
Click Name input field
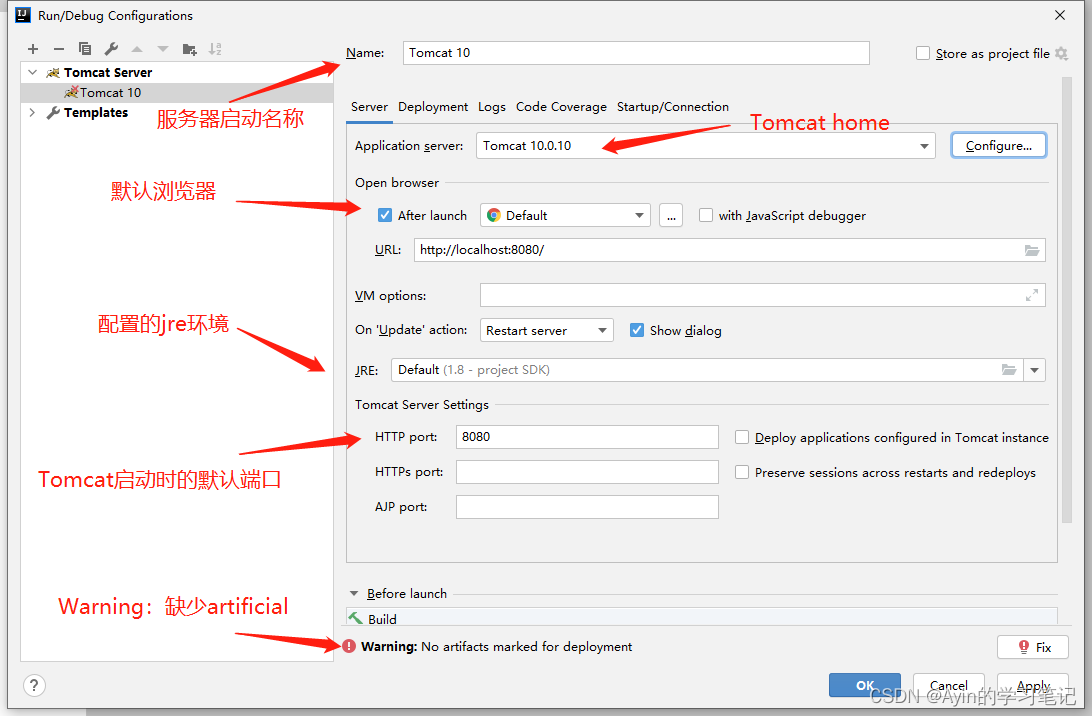(x=636, y=53)
